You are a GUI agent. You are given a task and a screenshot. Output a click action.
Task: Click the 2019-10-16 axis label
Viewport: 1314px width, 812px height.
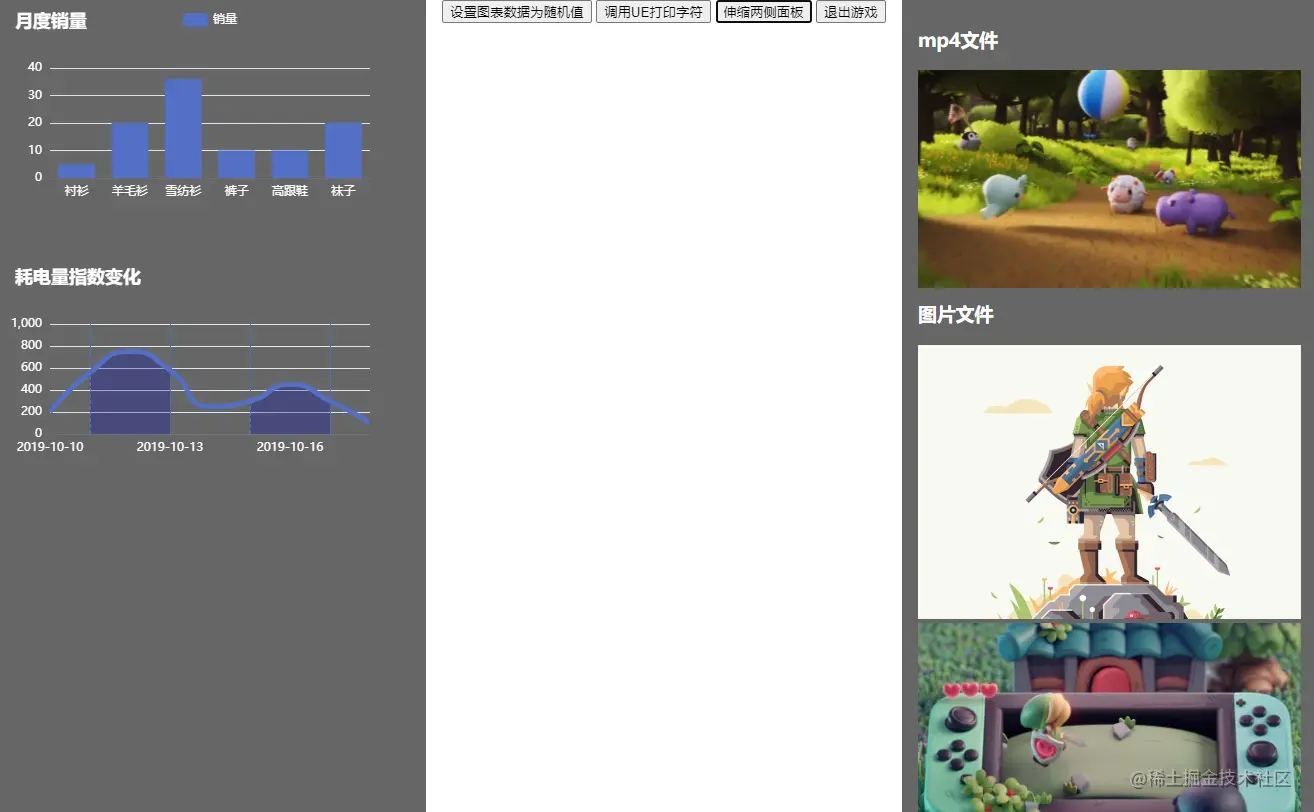click(x=290, y=446)
